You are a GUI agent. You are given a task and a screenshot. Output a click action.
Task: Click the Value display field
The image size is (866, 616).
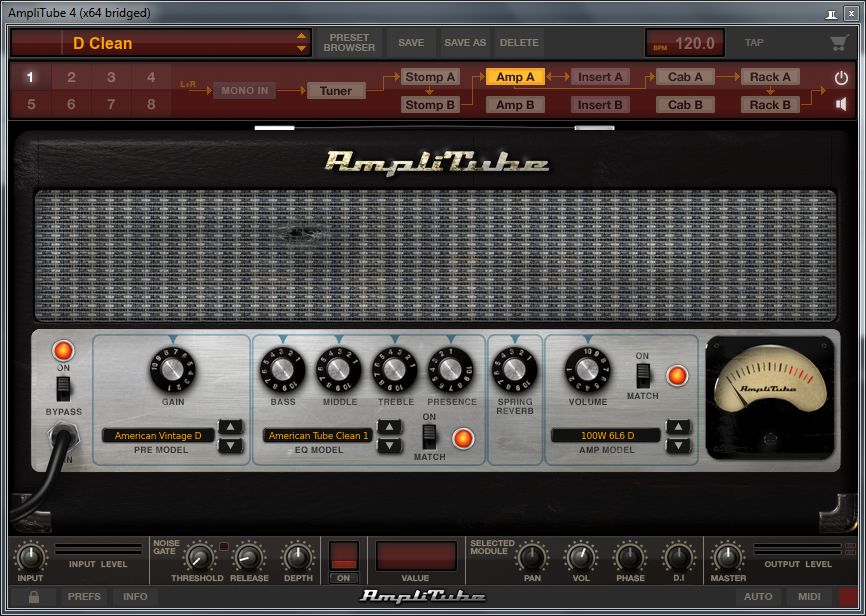(x=416, y=555)
